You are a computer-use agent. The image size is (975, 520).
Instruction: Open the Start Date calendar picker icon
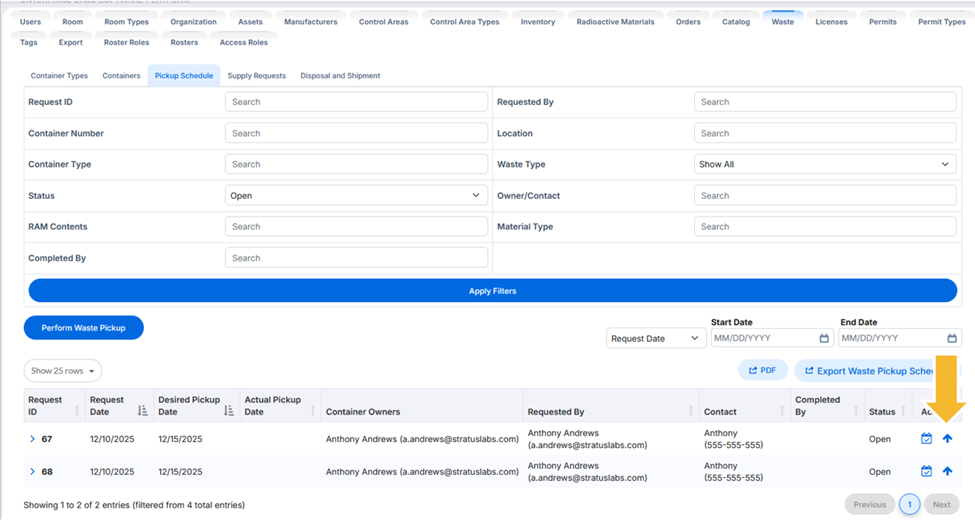[x=824, y=338]
